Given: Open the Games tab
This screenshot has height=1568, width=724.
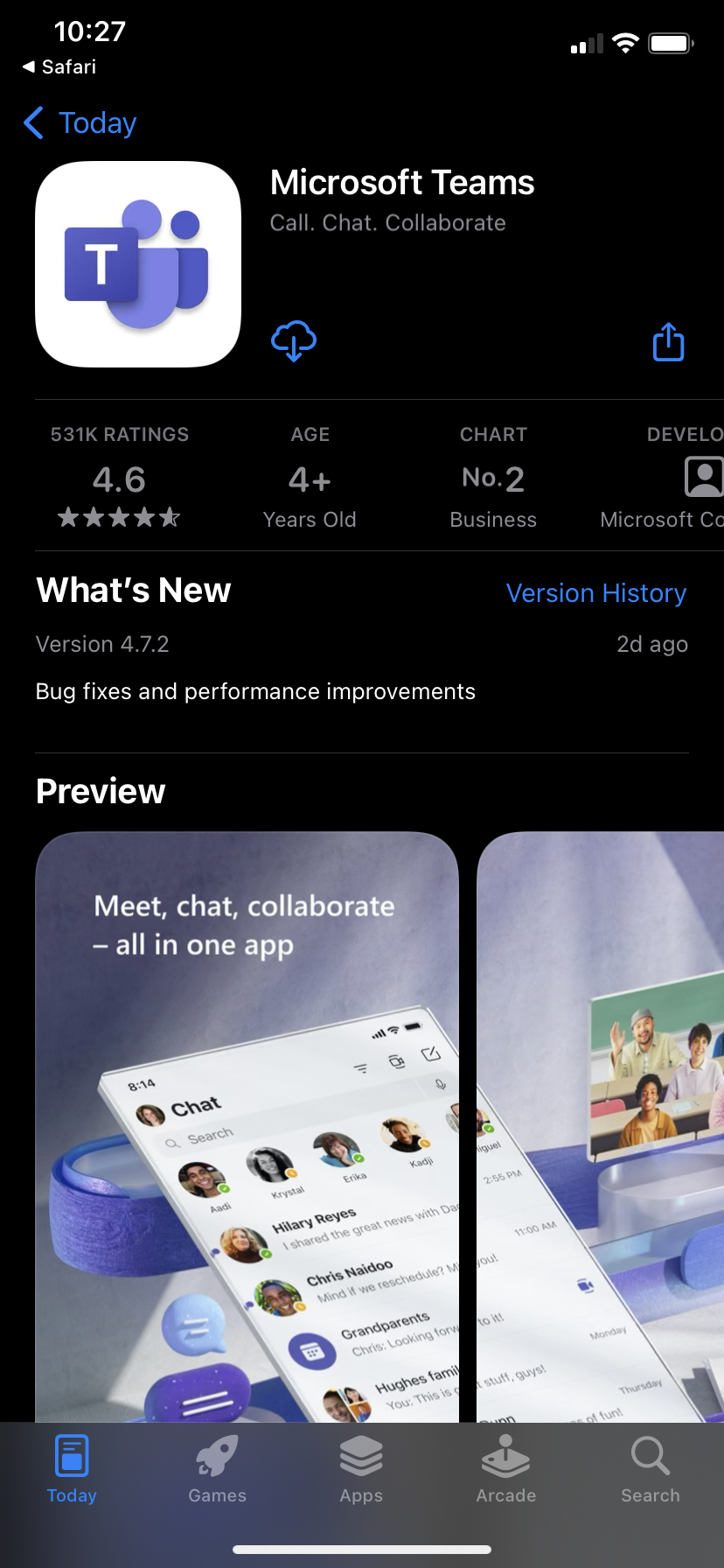Looking at the screenshot, I should point(217,1470).
